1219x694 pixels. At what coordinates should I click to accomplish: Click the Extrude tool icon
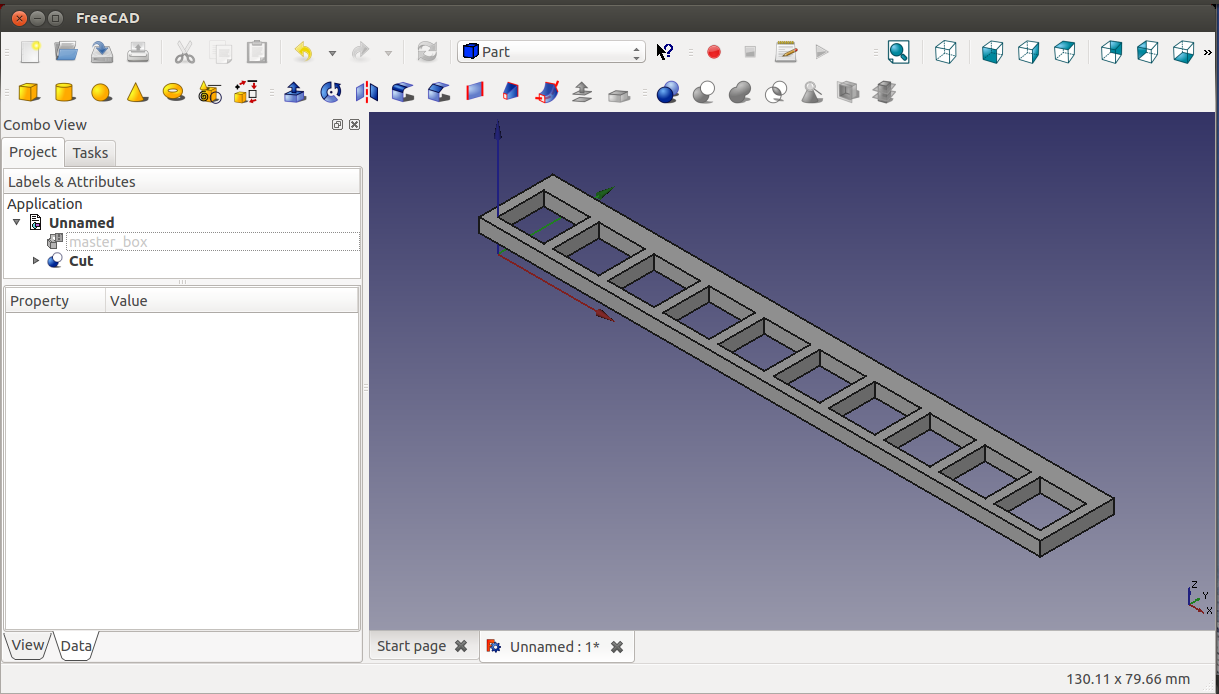click(x=295, y=93)
